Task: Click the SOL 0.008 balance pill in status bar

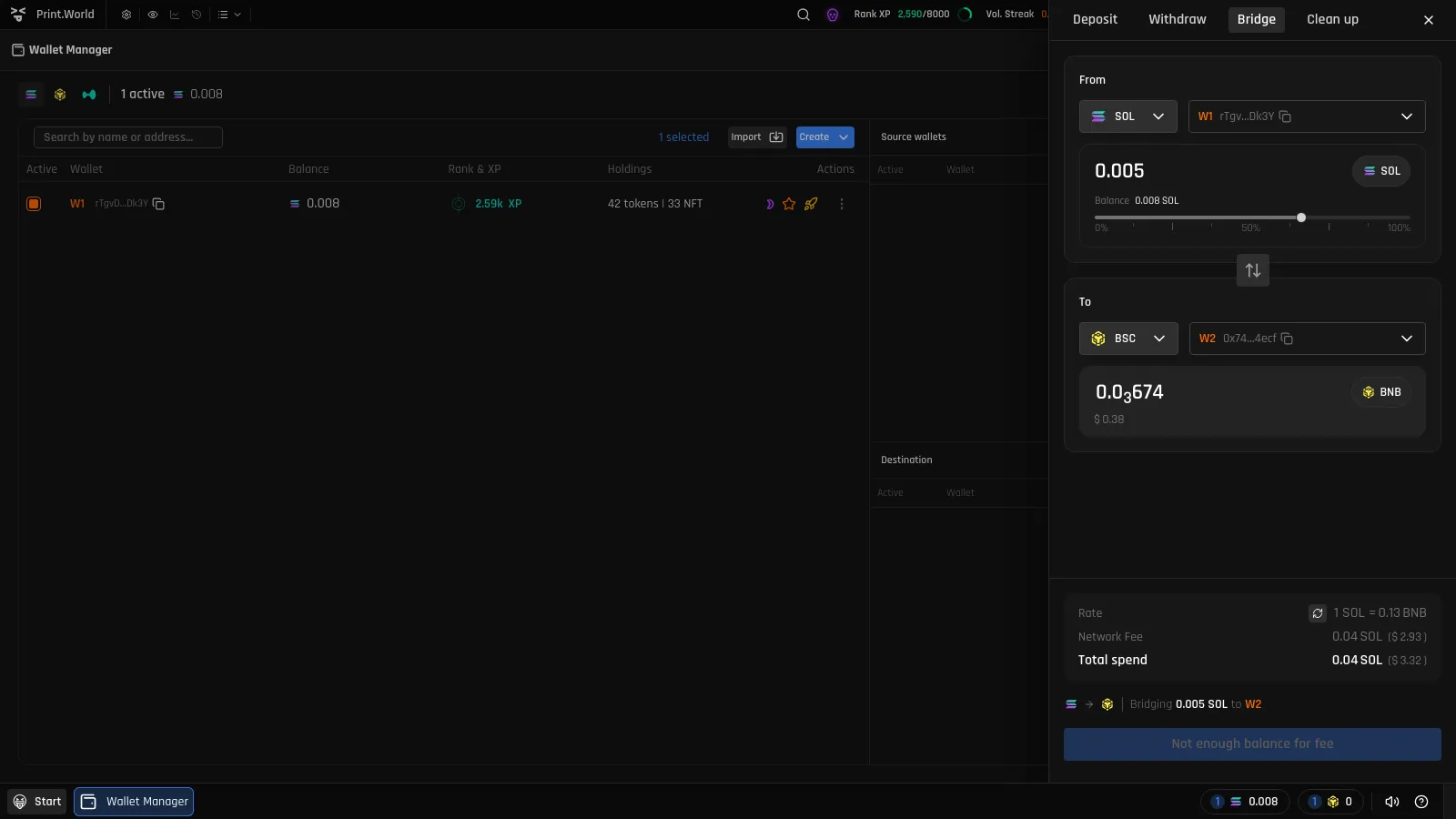Action: click(1245, 802)
